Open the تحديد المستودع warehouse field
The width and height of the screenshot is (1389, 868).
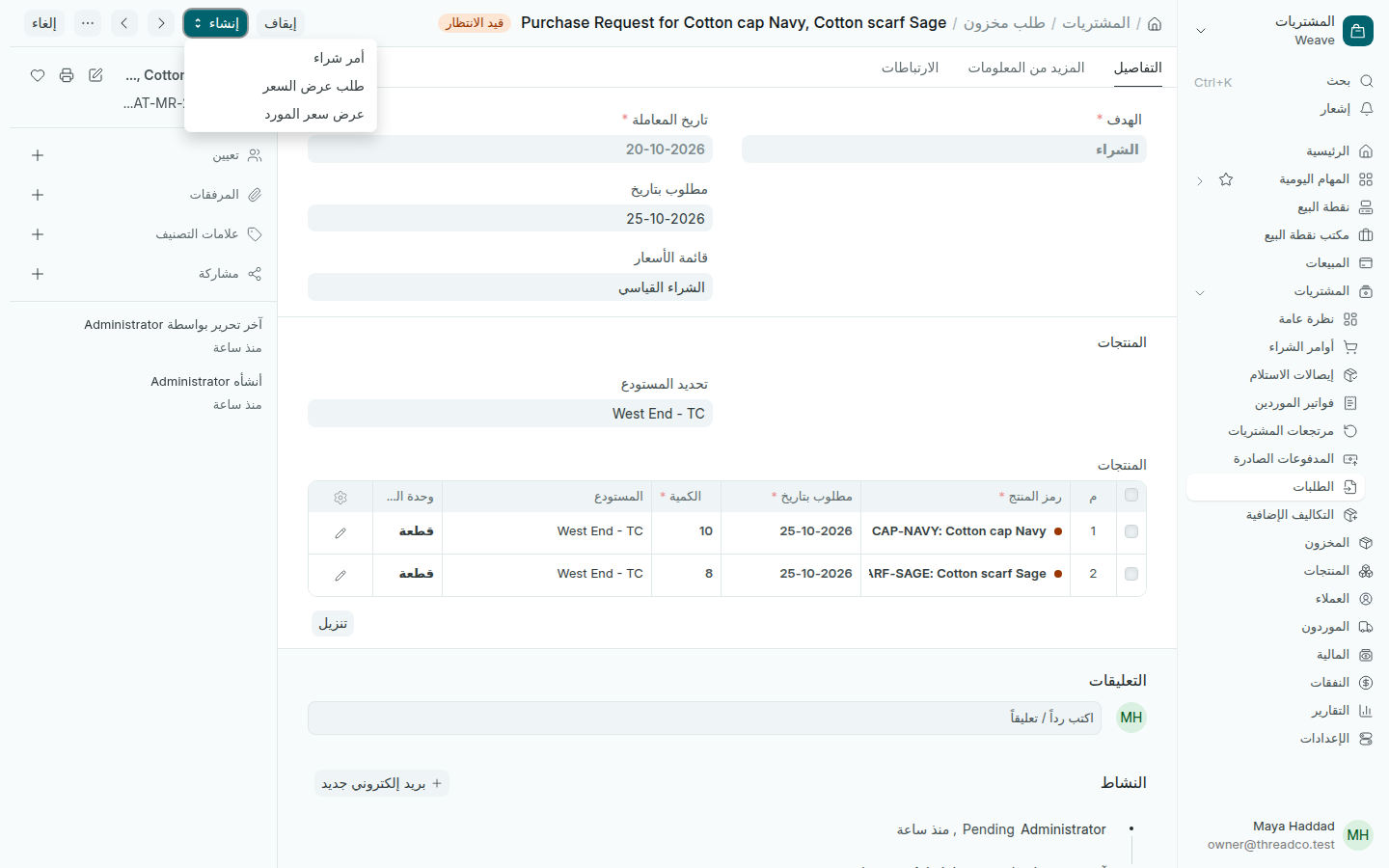[510, 414]
